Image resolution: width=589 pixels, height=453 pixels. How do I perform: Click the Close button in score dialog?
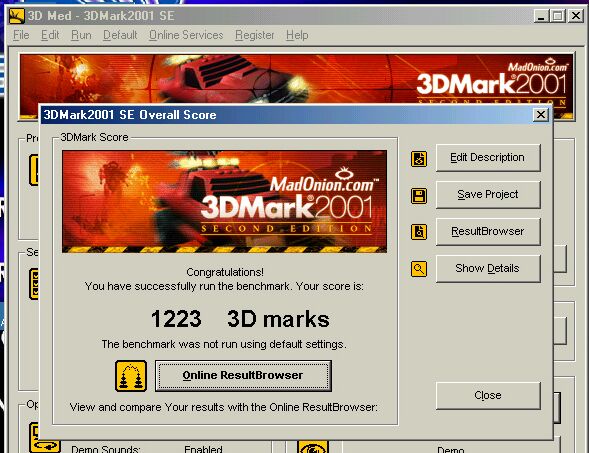488,396
